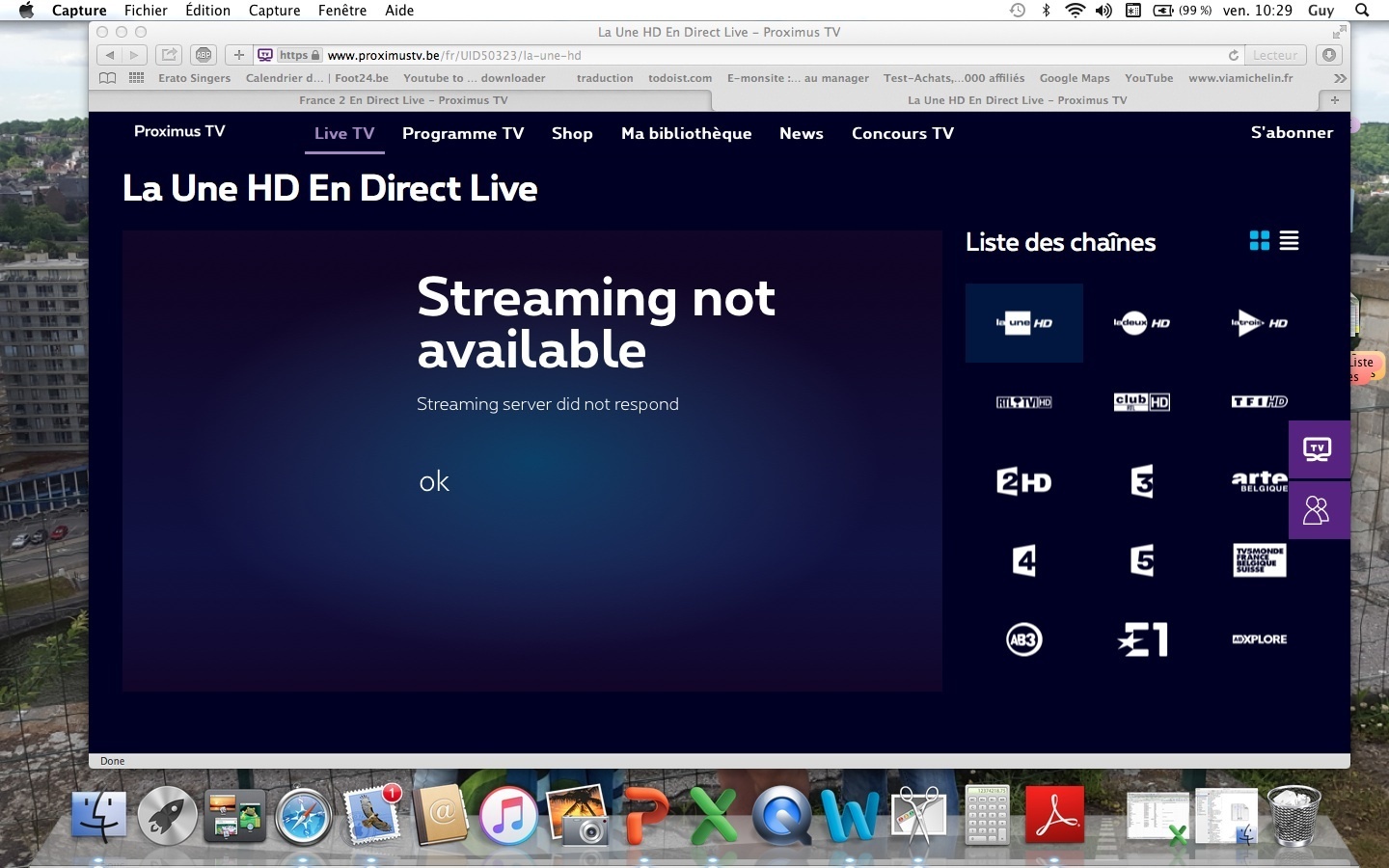The width and height of the screenshot is (1389, 868).
Task: Open the todoist.com bookmark
Action: pos(680,78)
